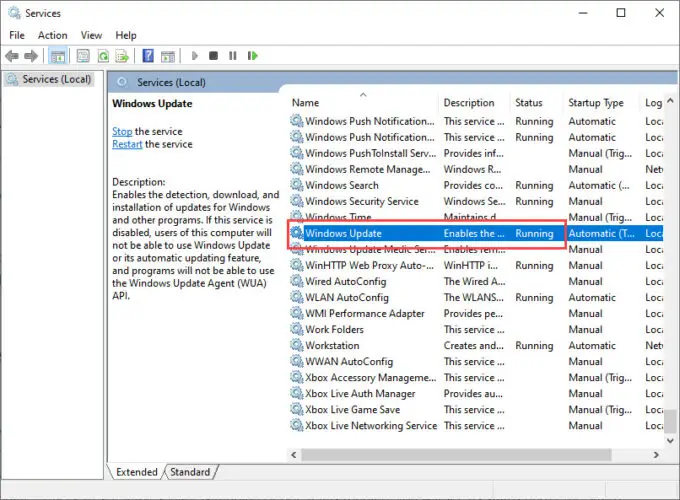680x500 pixels.
Task: Select Xbox Live Networking Service name
Action: coord(371,426)
